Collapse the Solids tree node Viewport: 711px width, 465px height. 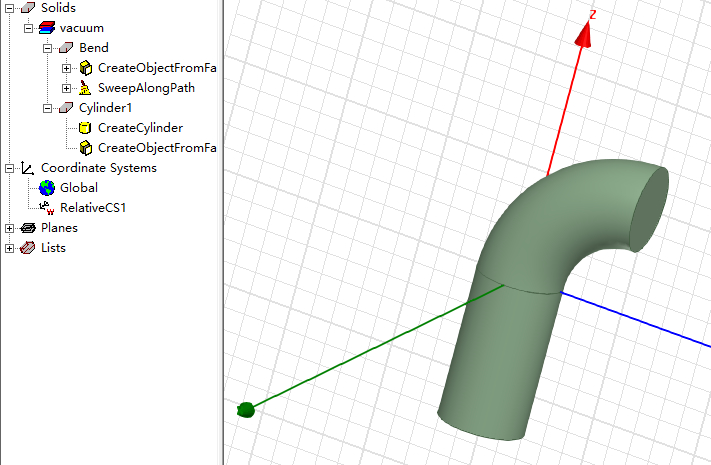pos(9,8)
